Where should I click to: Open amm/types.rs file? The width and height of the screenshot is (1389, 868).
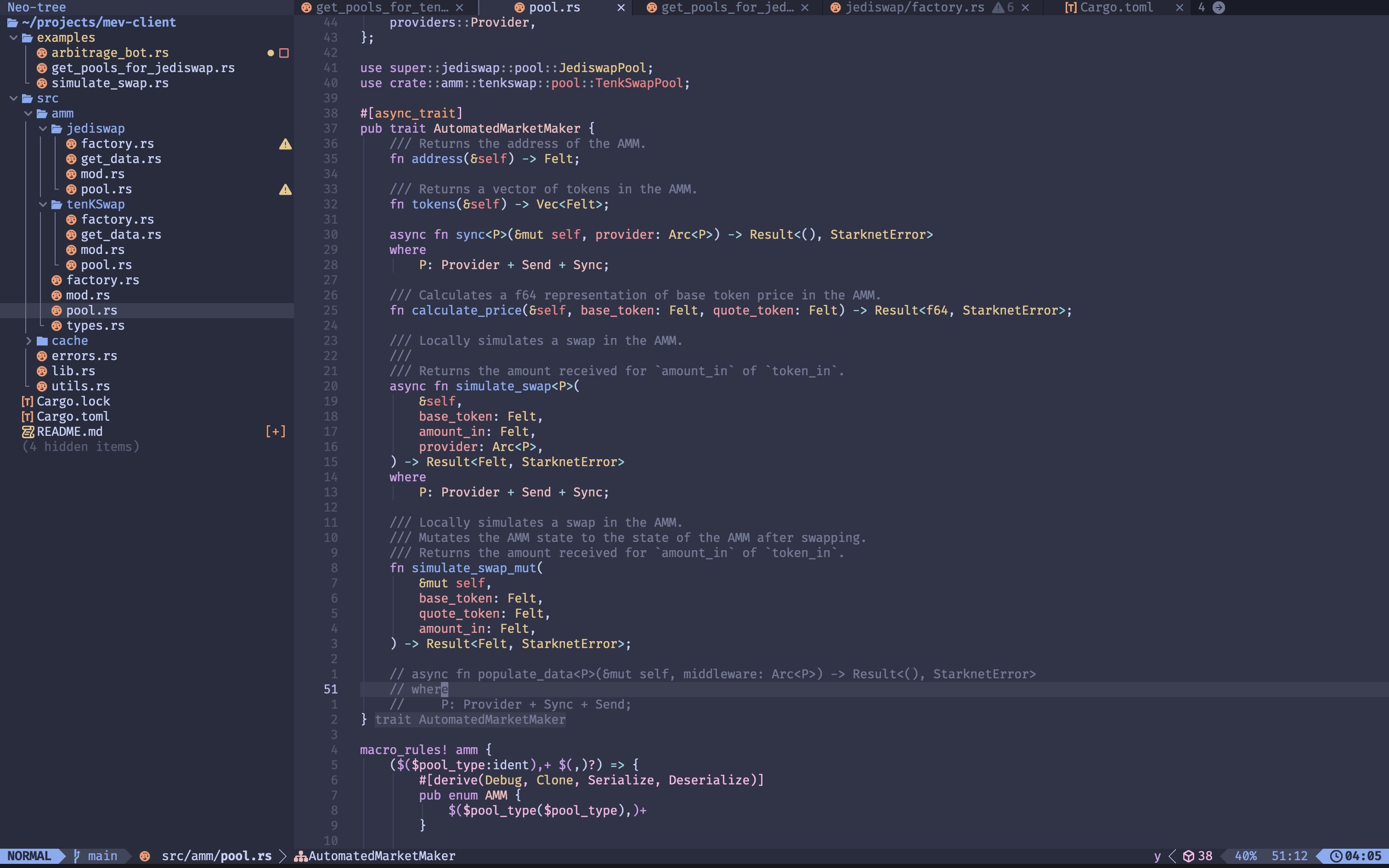95,326
